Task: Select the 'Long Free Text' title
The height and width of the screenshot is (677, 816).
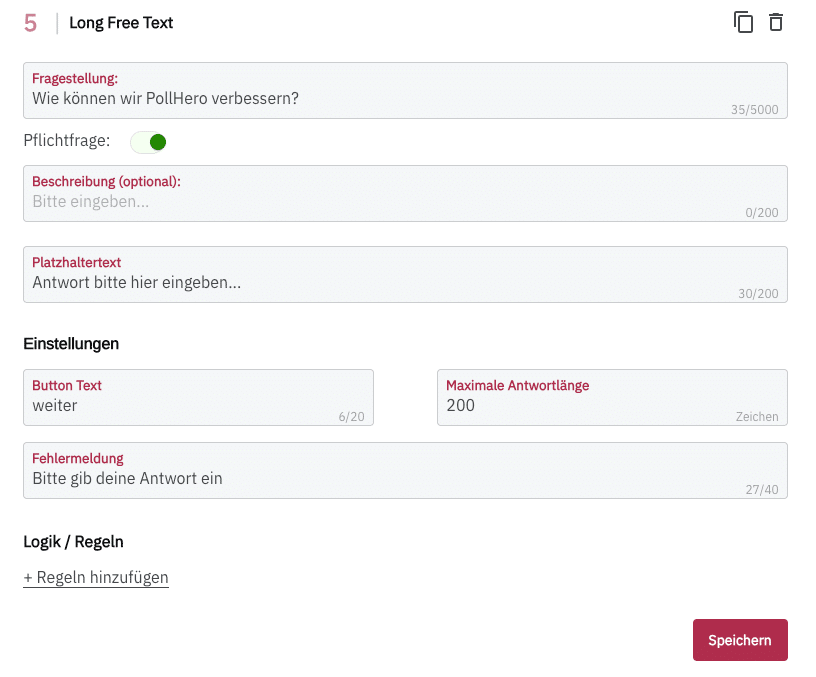Action: tap(121, 23)
